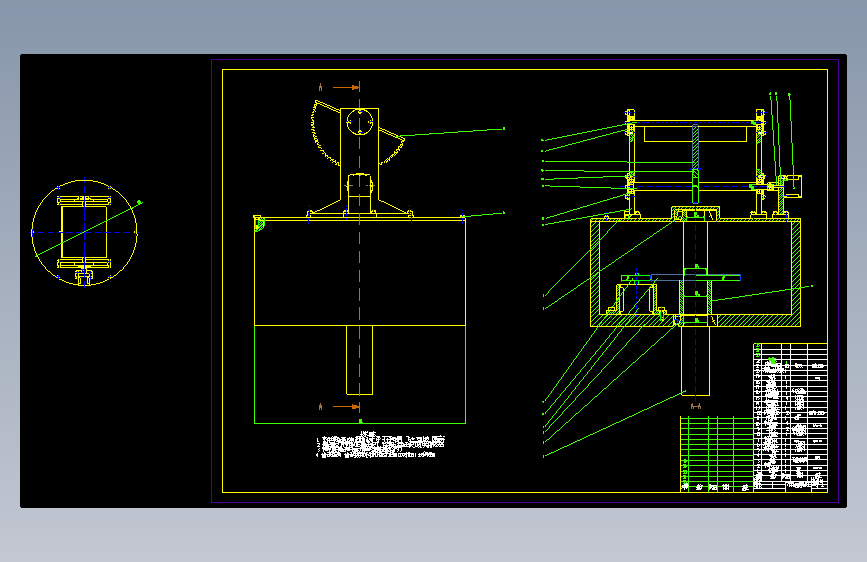The image size is (867, 562).
Task: Click the green revision table in title block
Action: [717, 454]
